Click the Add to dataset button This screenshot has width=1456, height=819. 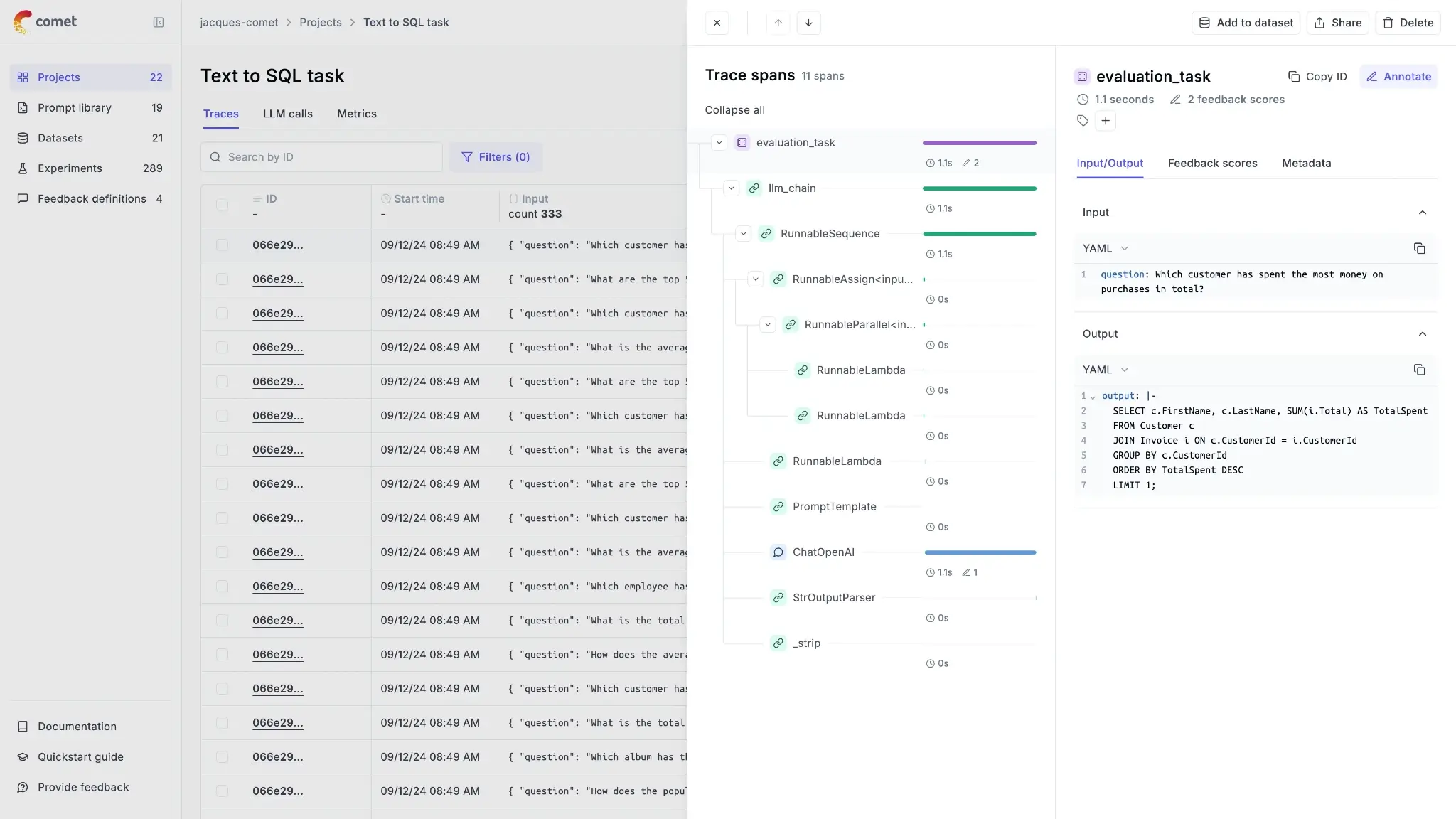coord(1246,23)
